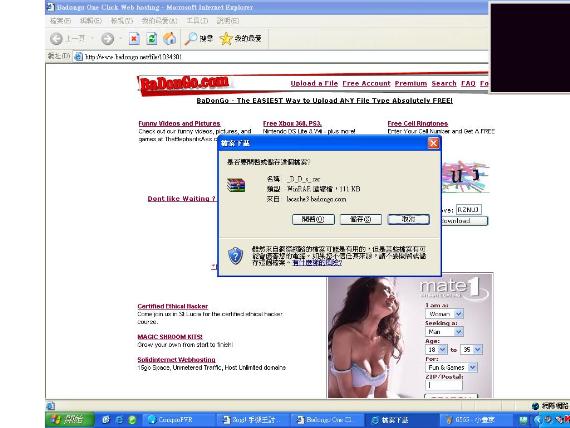Open the Favorites (我的最愛) menu
The image size is (570, 428).
click(x=160, y=21)
